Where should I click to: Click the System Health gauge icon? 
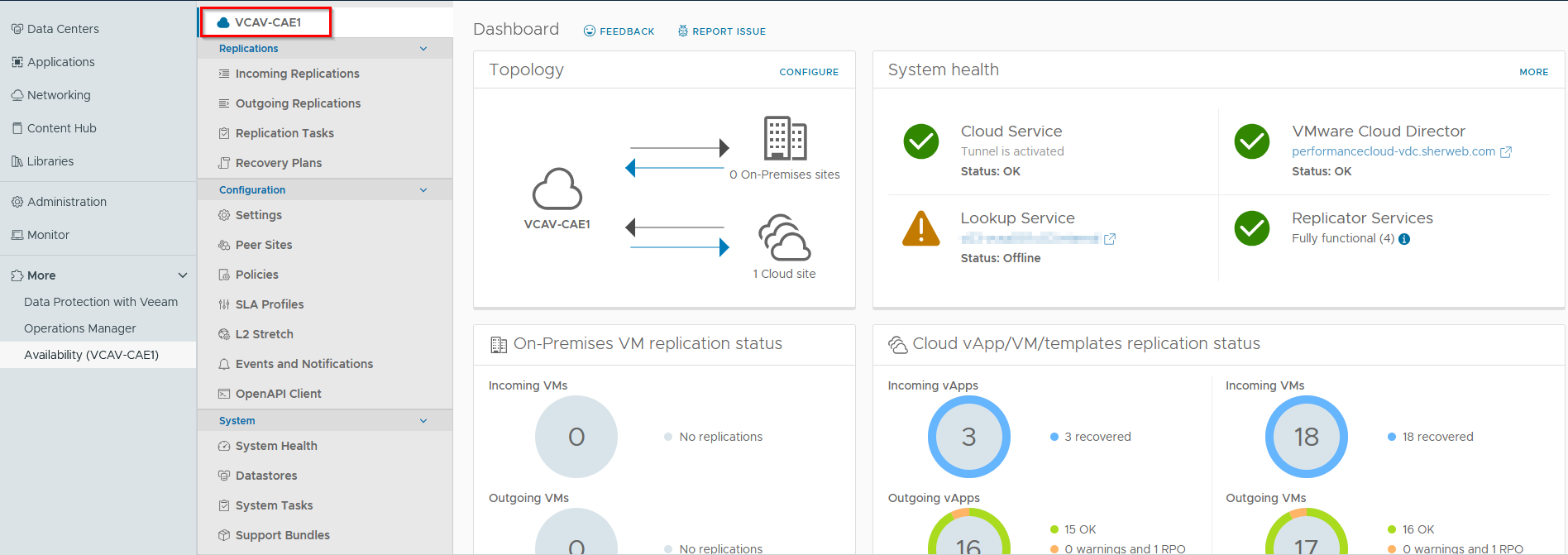[224, 446]
